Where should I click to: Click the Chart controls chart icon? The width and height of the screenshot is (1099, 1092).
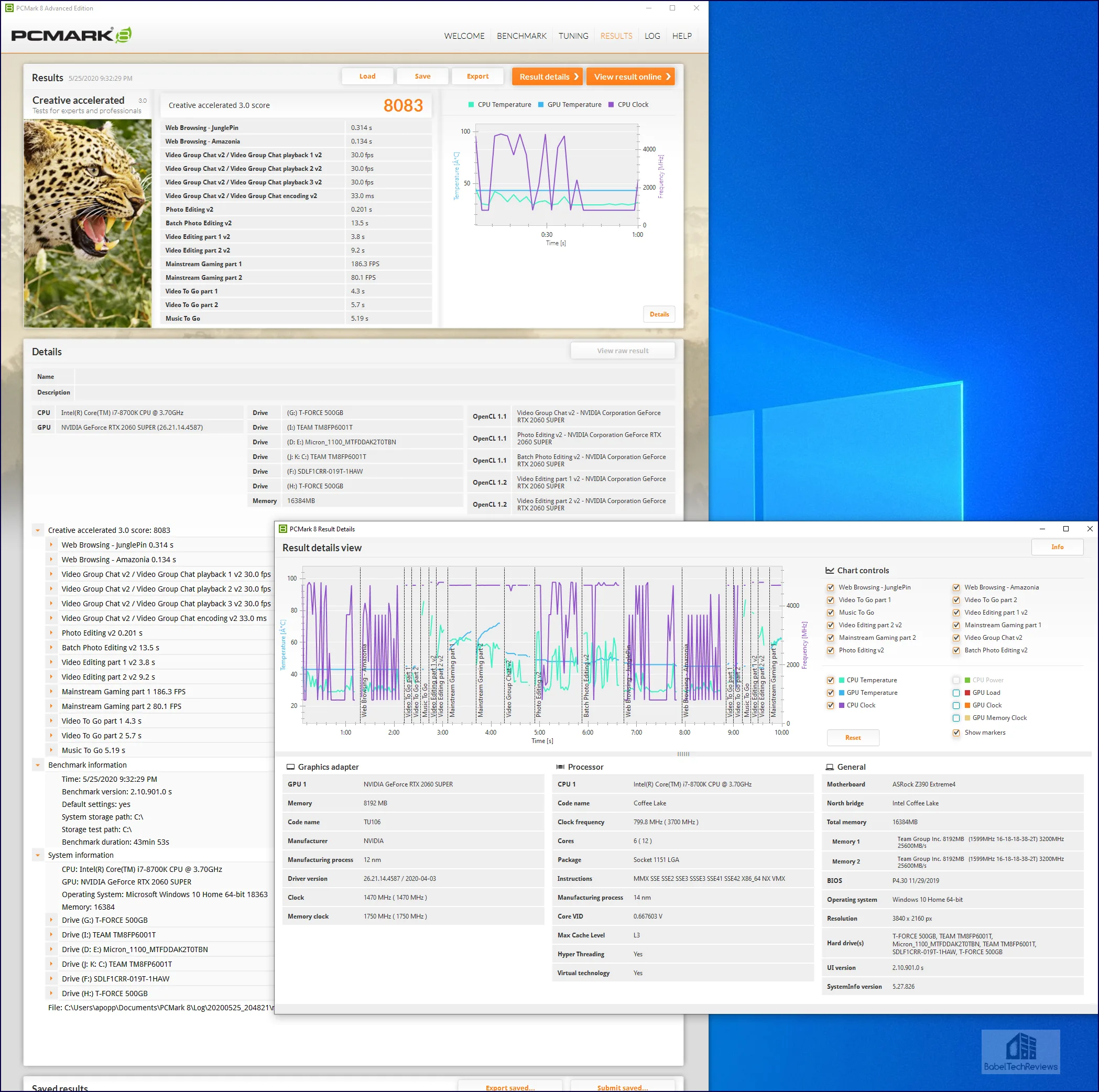(x=830, y=570)
